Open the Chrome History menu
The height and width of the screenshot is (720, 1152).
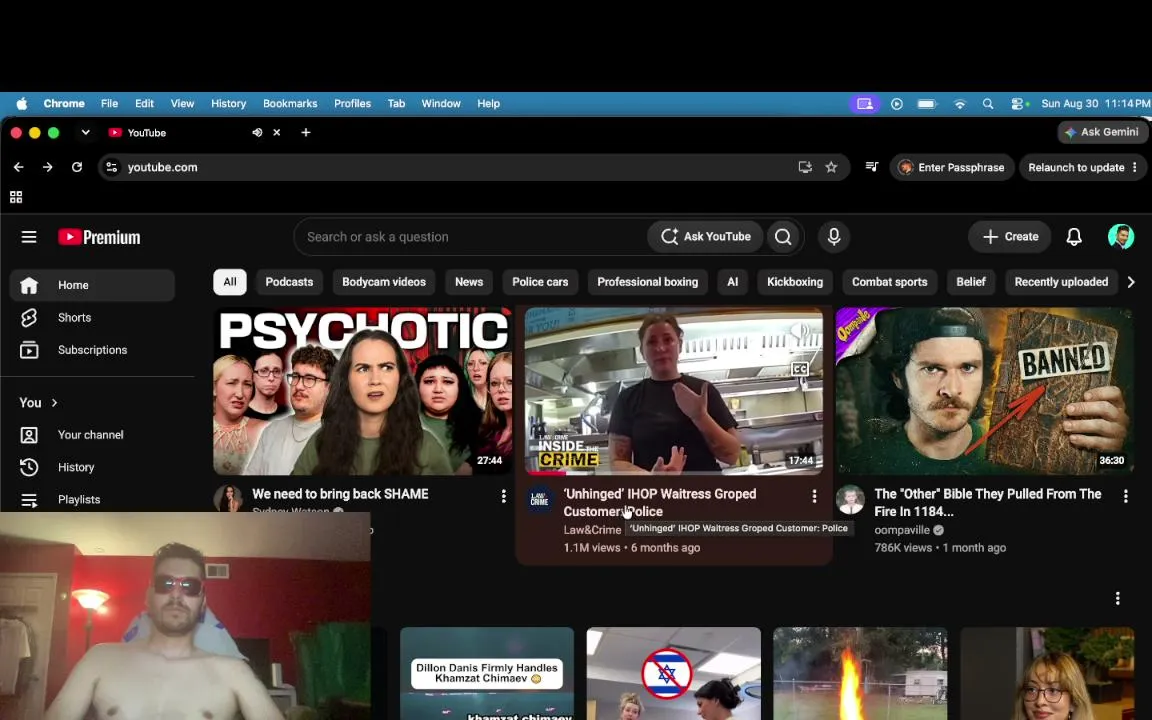click(x=228, y=104)
